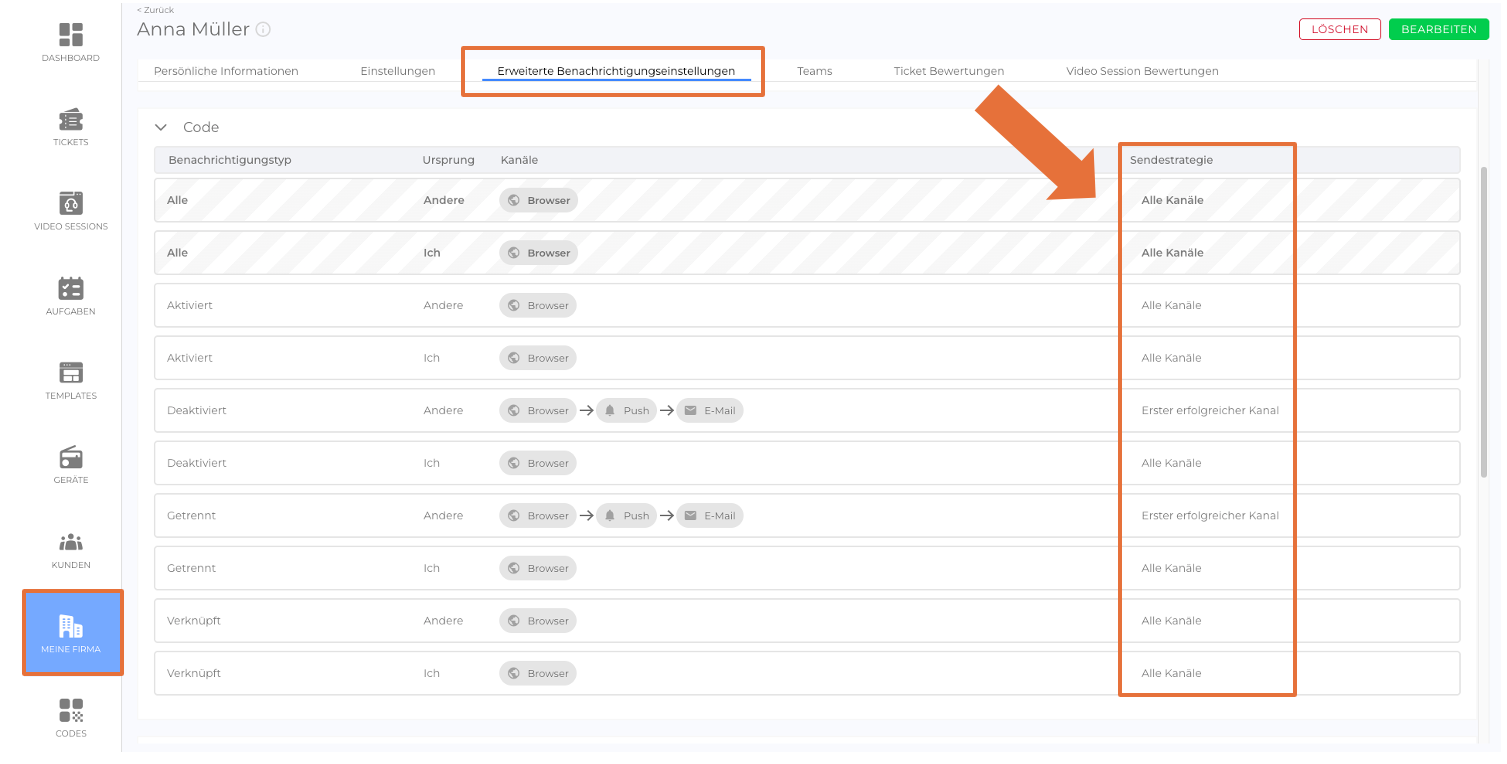Viewport: 1507px width, 764px height.
Task: Open the Dashboard sidebar icon
Action: [71, 35]
